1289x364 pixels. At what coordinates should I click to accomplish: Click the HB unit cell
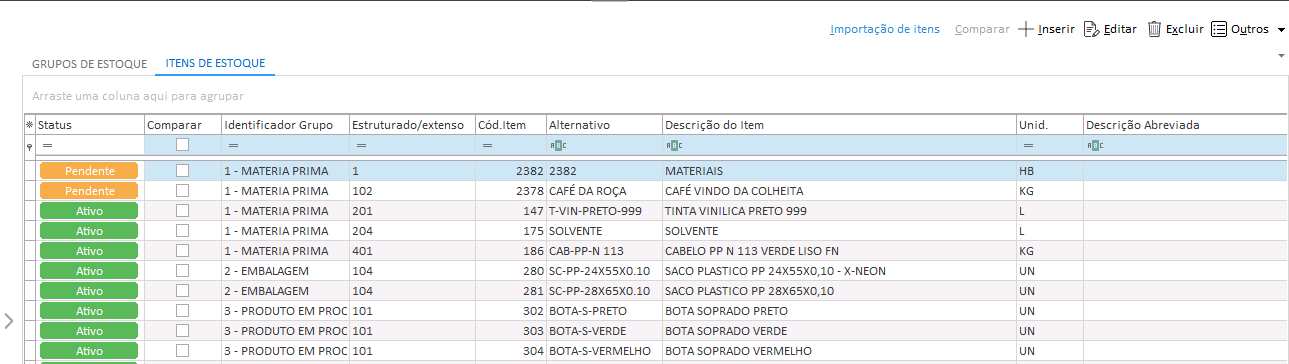point(1050,171)
